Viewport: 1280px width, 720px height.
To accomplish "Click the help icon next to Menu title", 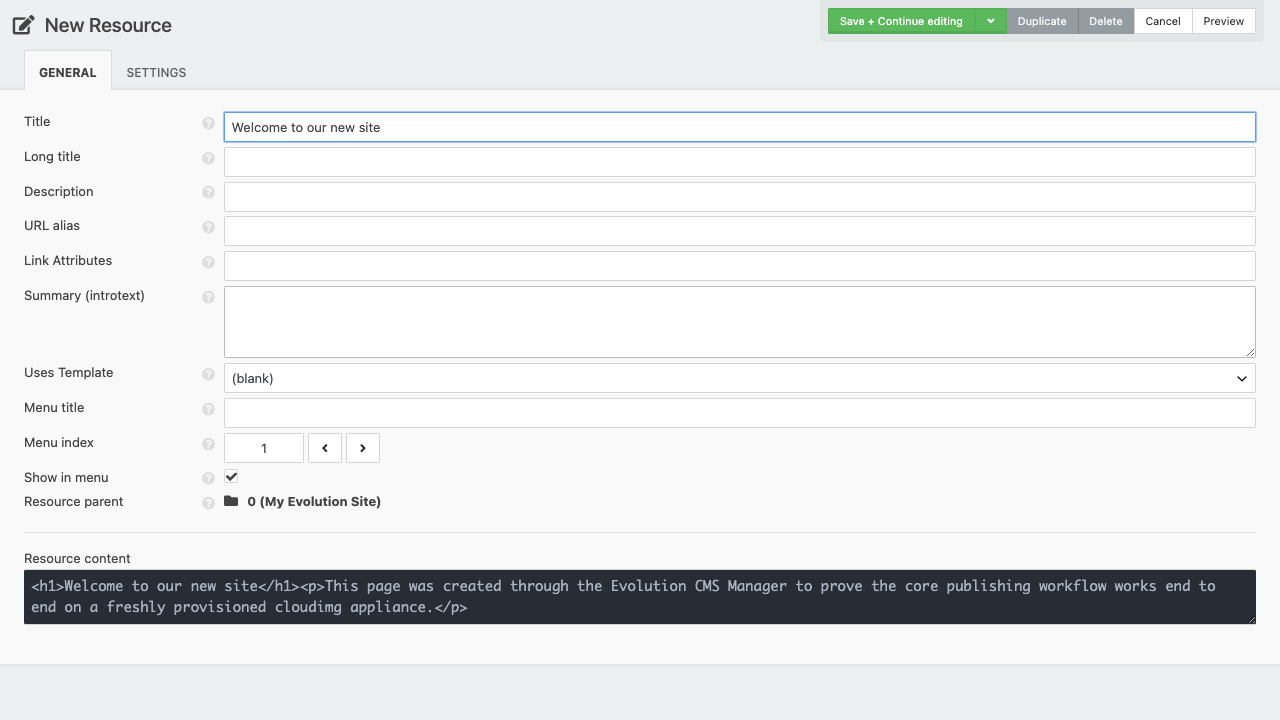I will pyautogui.click(x=208, y=409).
